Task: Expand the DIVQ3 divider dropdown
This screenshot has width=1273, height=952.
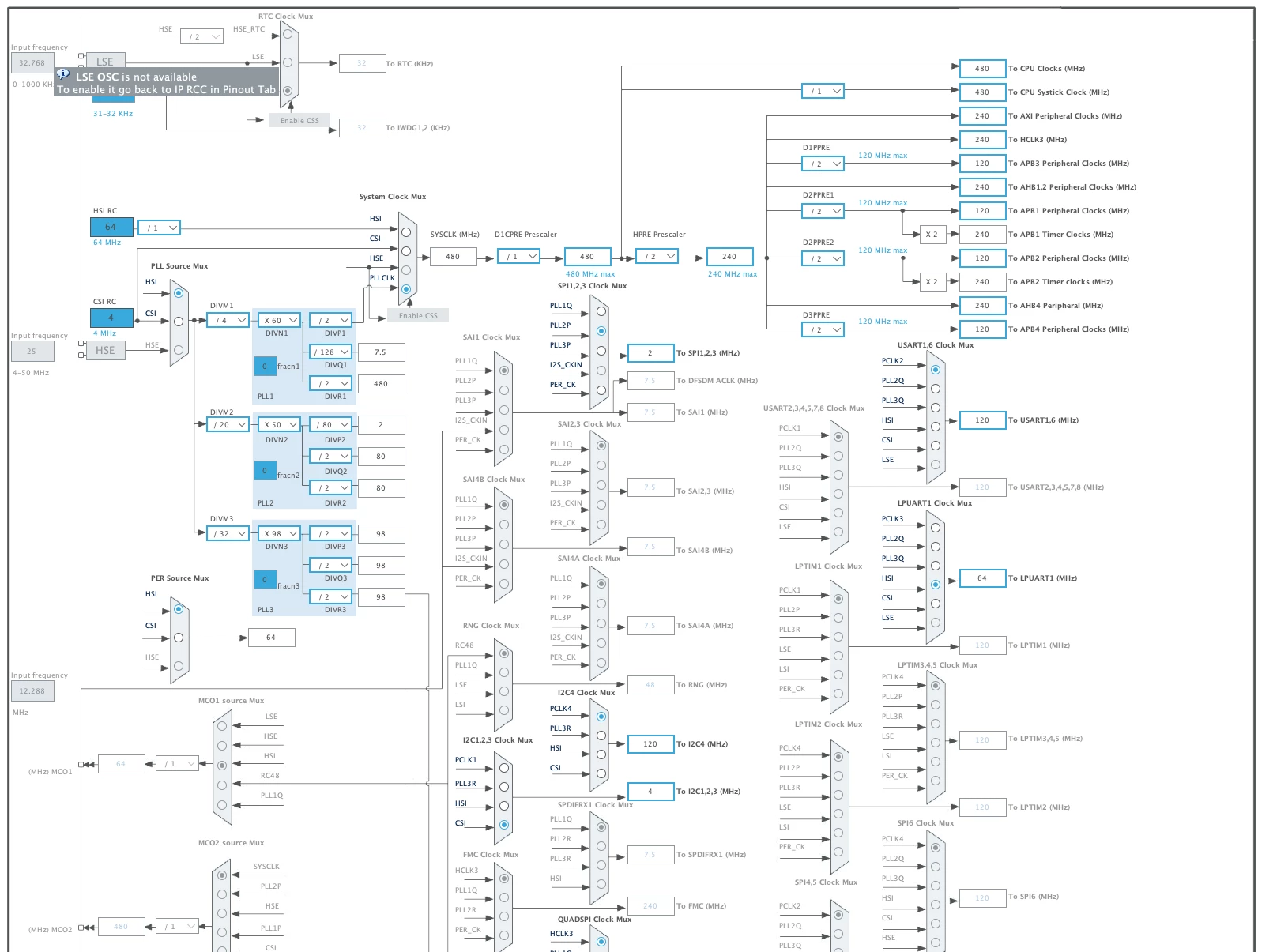Action: (330, 565)
